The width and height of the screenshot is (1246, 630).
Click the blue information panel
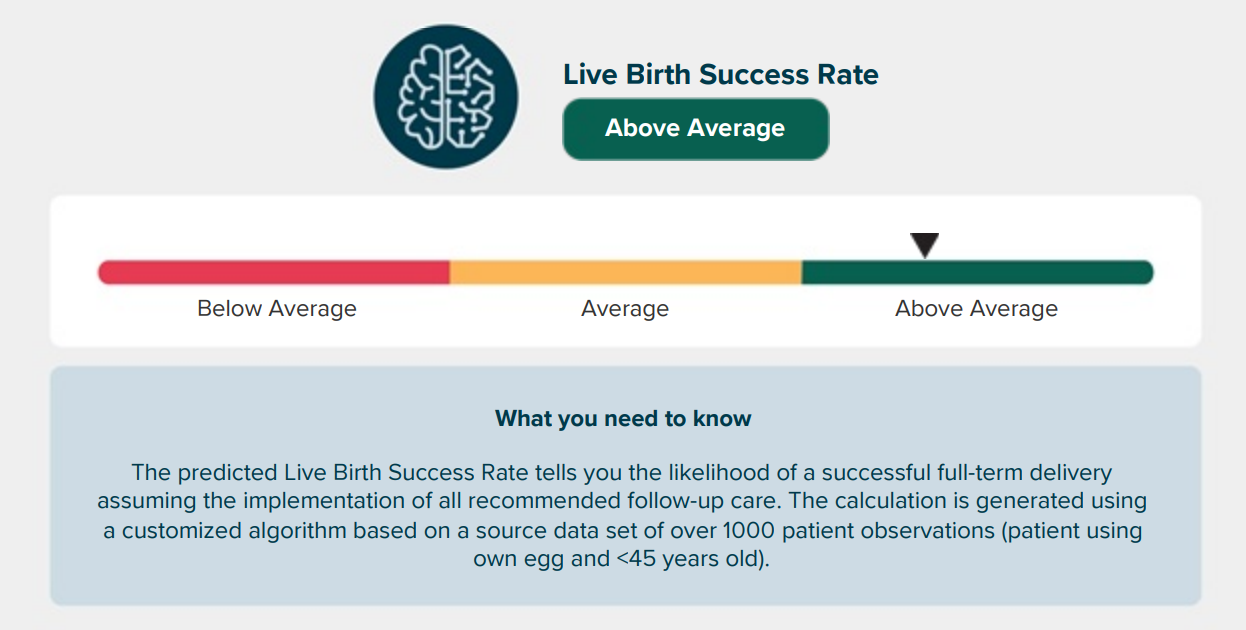[x=626, y=486]
